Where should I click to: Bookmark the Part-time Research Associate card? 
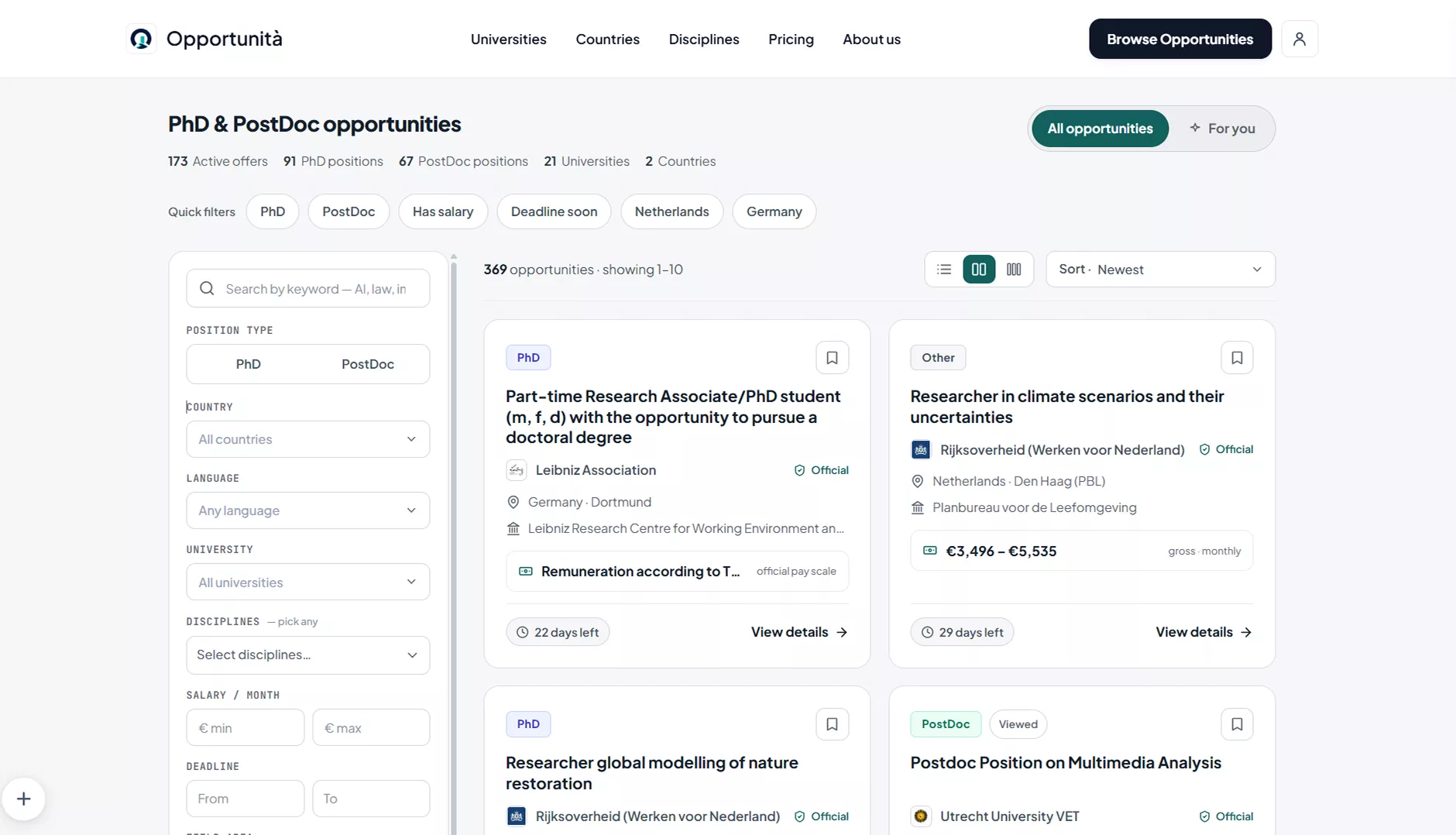(x=832, y=358)
